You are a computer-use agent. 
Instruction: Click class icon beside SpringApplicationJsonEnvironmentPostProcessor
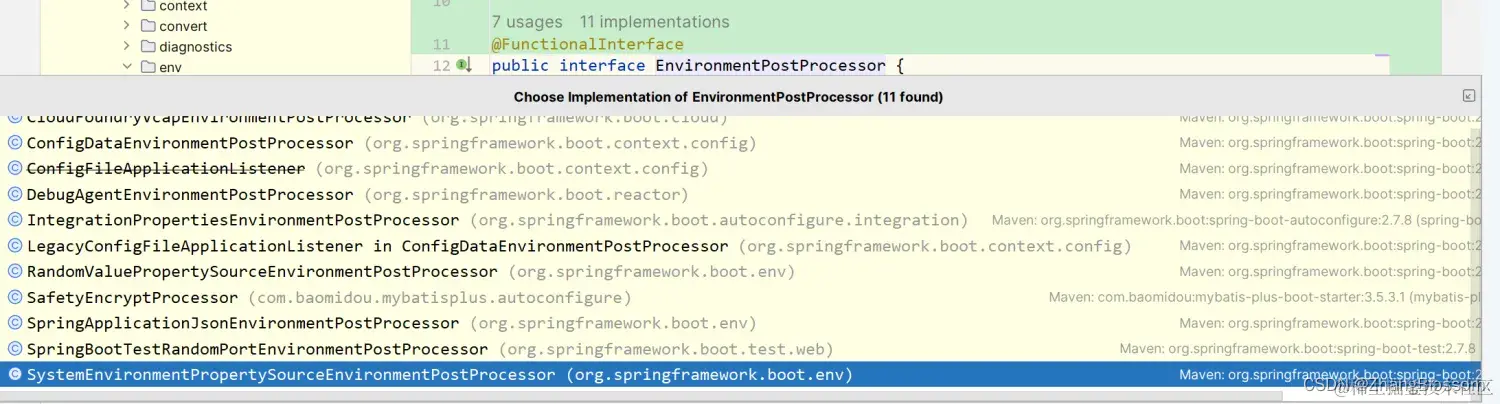coord(15,323)
